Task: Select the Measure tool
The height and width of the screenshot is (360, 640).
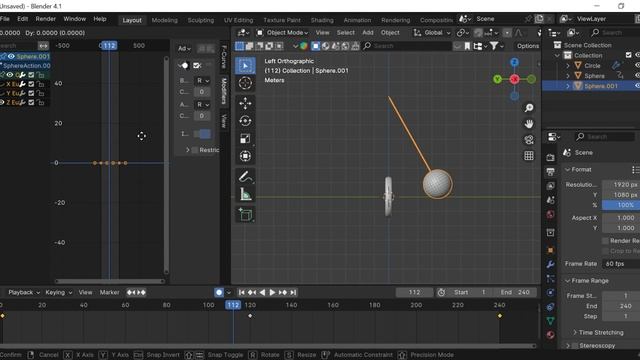Action: (x=245, y=194)
